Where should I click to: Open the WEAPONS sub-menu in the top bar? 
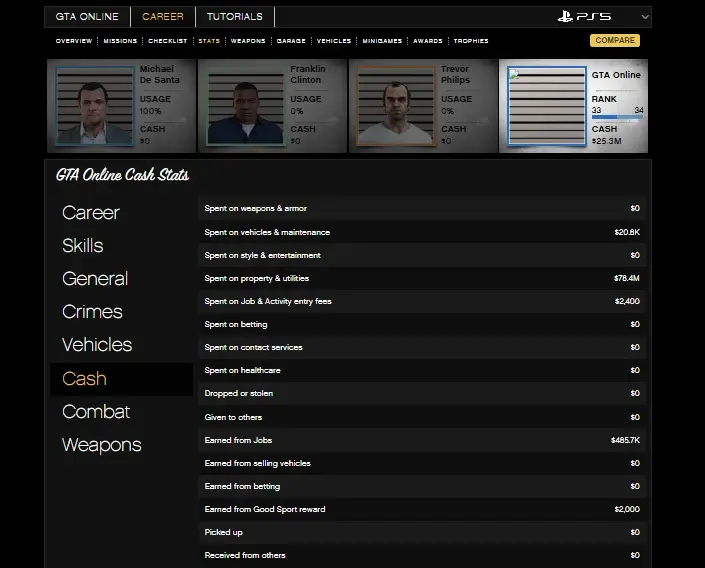248,41
